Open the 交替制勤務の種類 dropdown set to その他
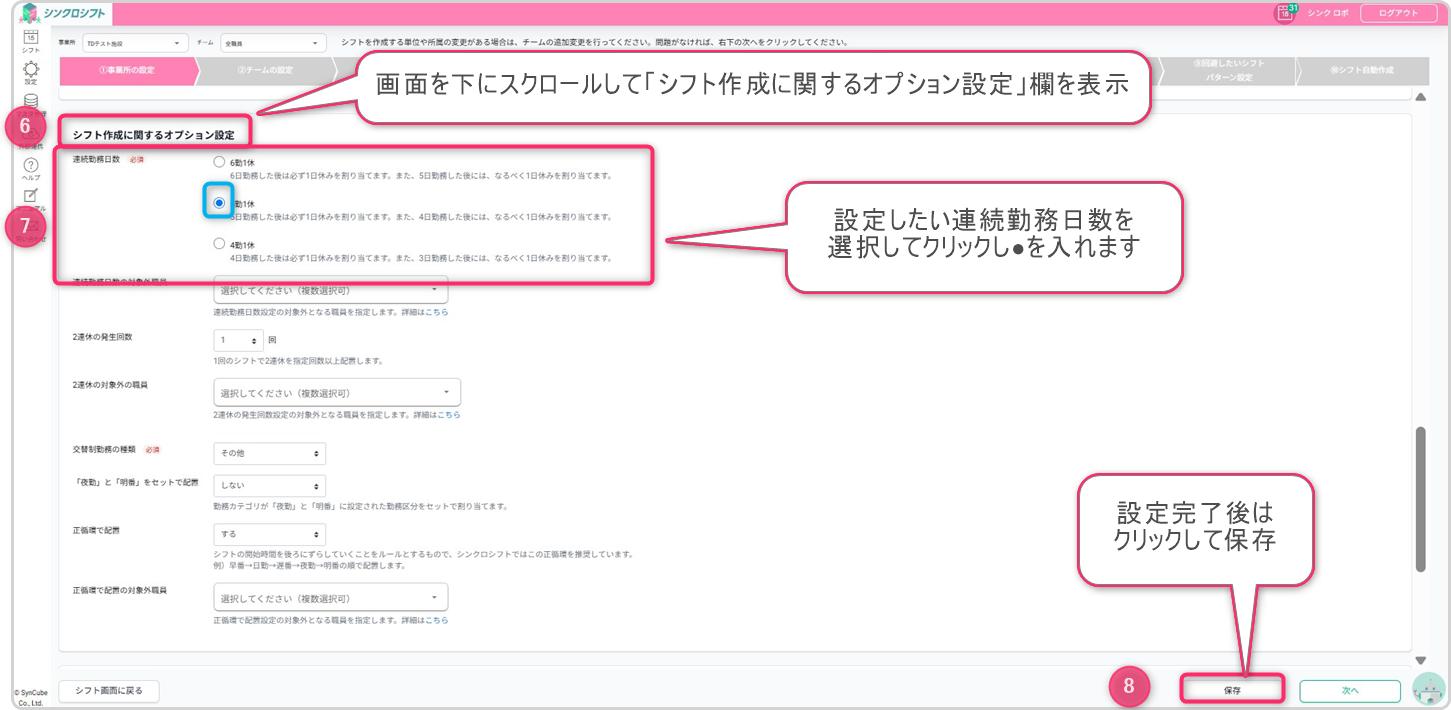Image resolution: width=1451 pixels, height=710 pixels. point(270,453)
